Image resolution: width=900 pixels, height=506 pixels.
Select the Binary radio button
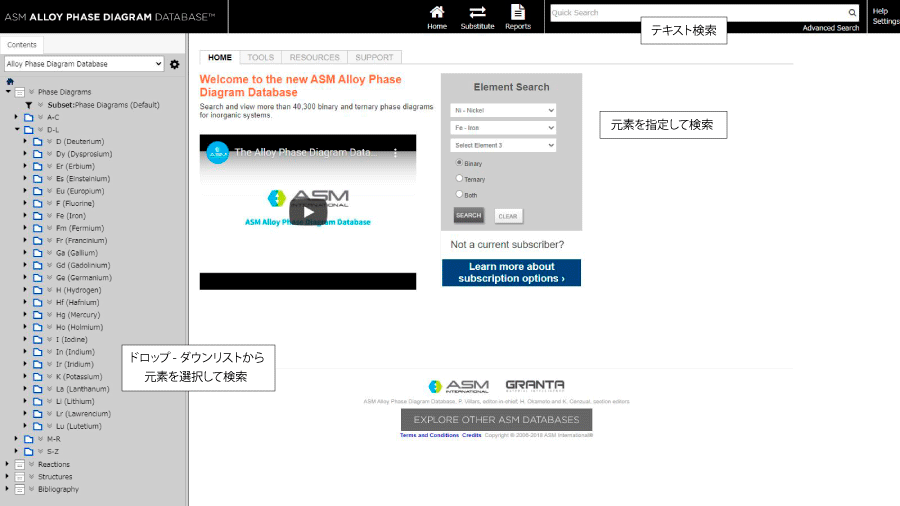click(x=459, y=163)
